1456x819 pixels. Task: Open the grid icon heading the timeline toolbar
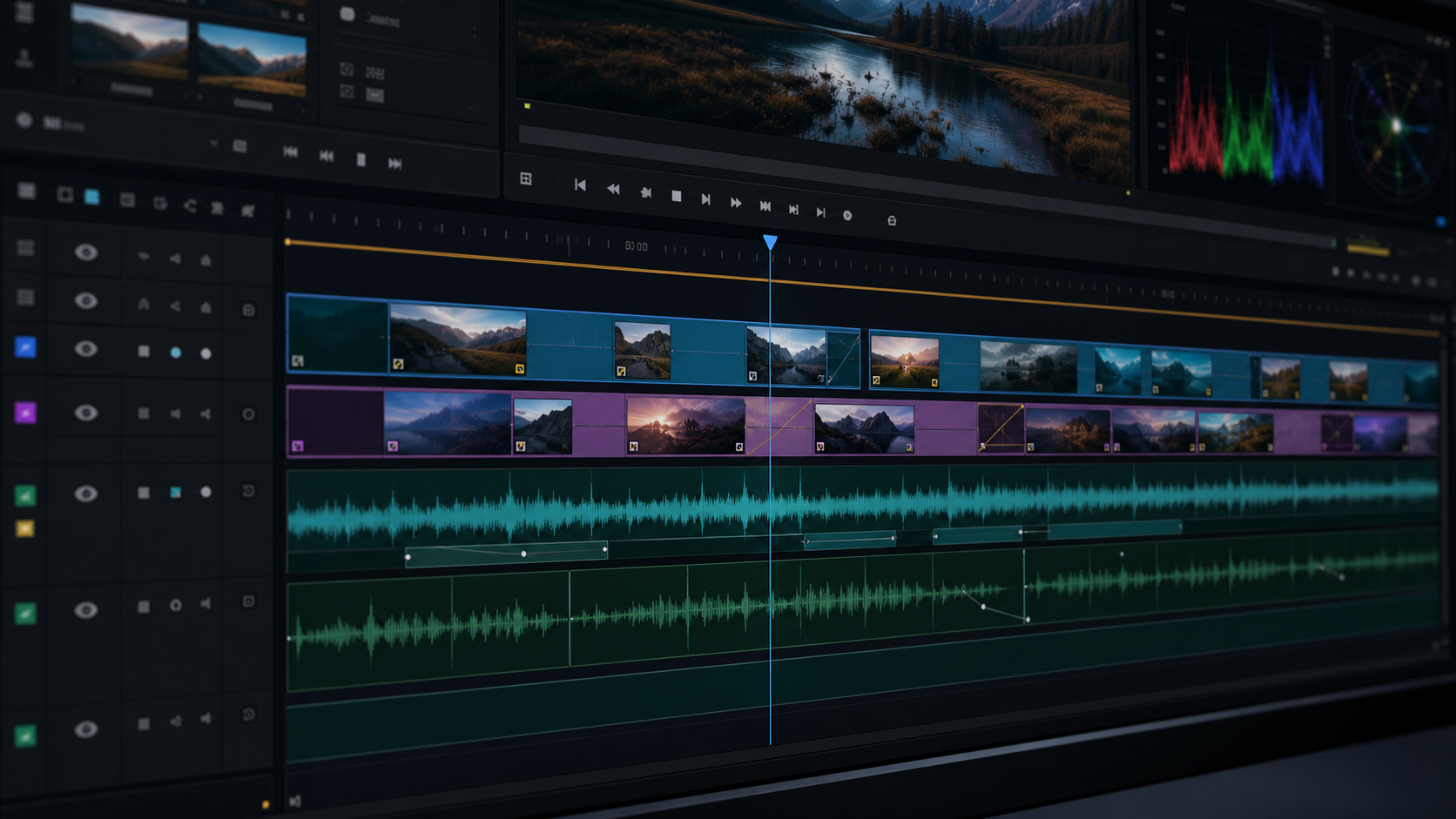27,191
